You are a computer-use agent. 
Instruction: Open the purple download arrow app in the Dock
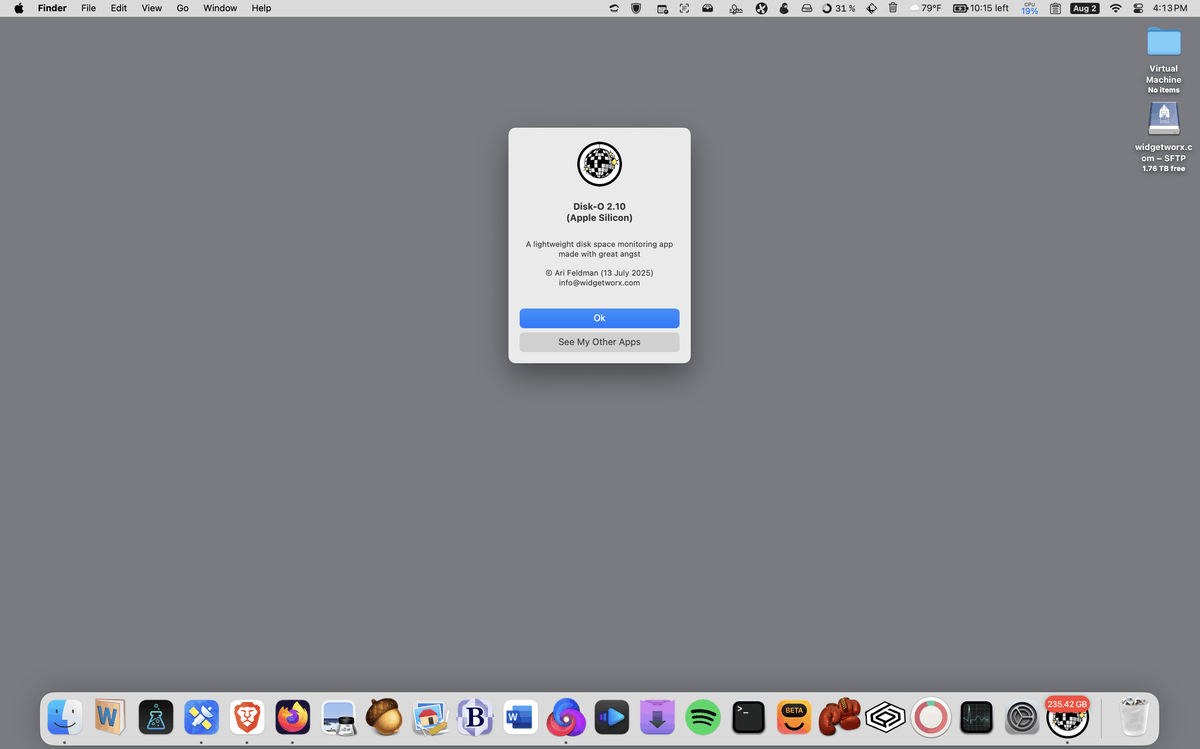click(657, 717)
